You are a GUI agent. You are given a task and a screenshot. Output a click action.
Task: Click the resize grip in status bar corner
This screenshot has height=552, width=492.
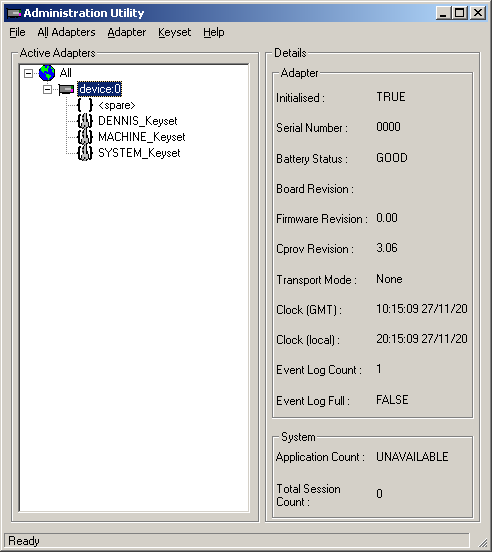tap(481, 541)
